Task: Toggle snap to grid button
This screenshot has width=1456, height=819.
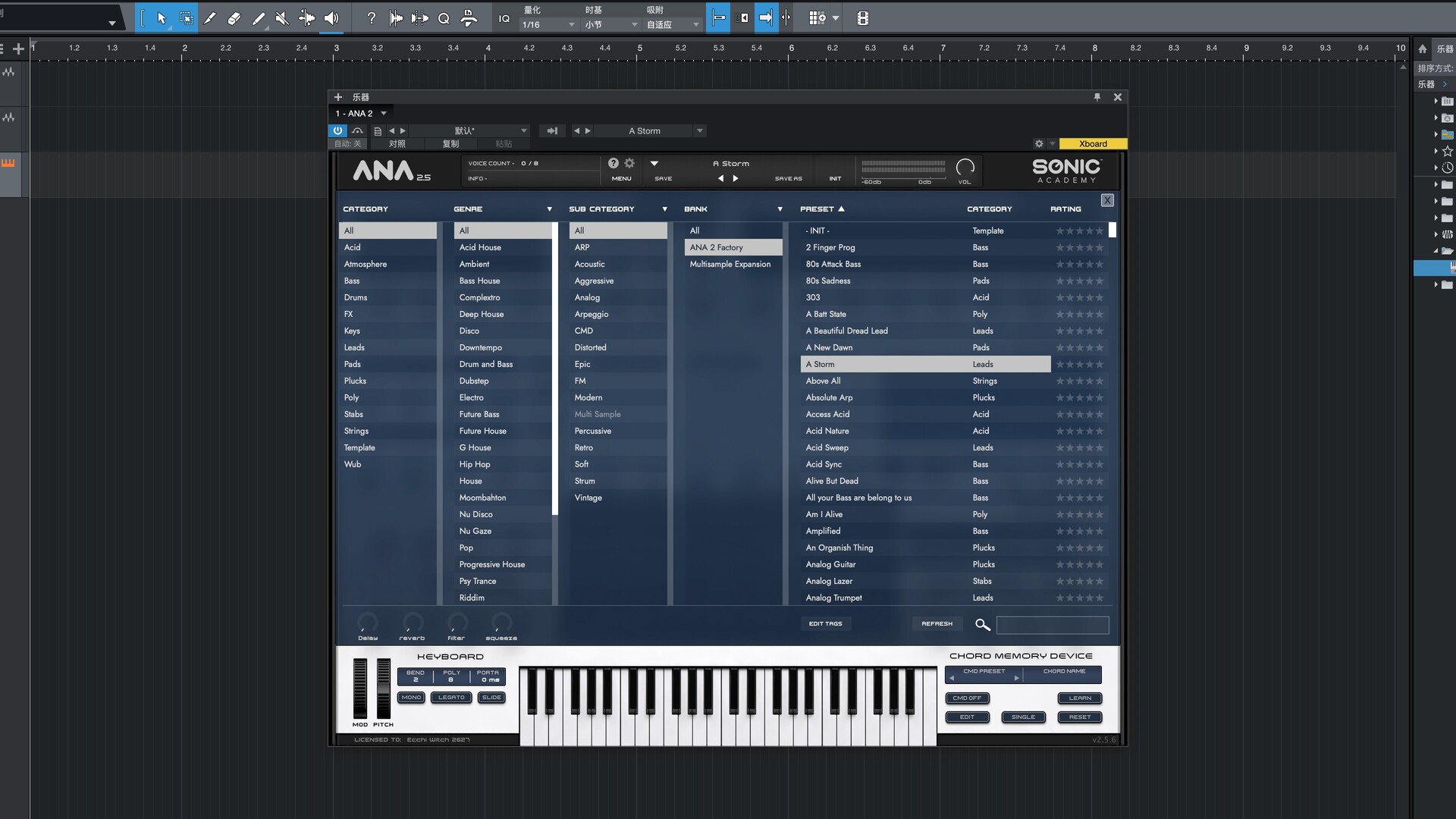Action: coord(718,18)
